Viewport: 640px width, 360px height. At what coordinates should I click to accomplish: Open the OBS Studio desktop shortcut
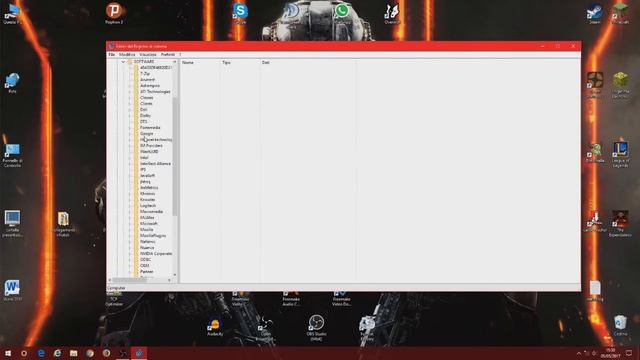[x=316, y=328]
